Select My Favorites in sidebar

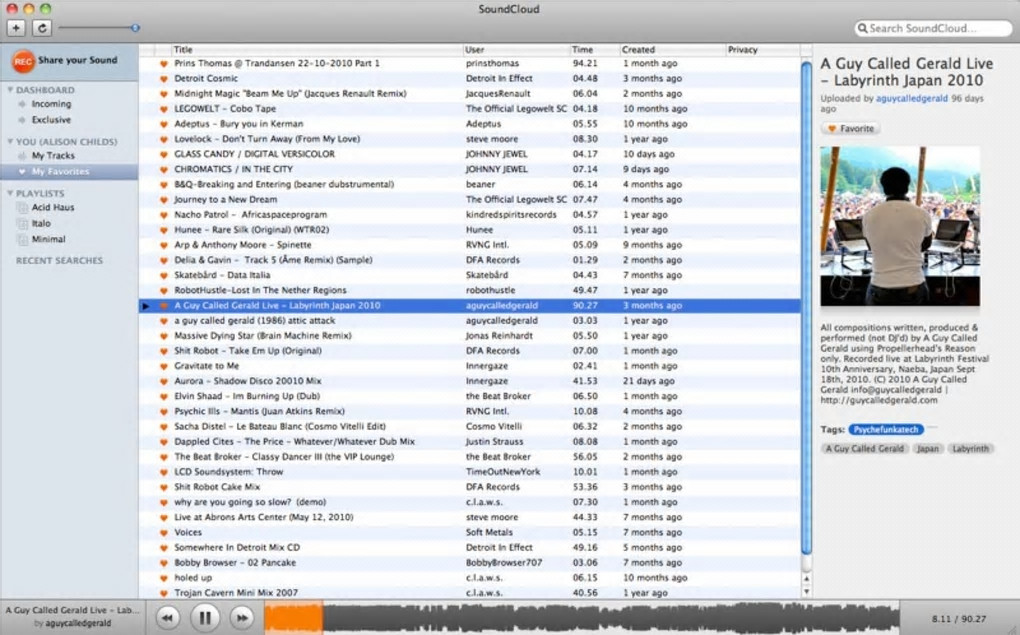coord(69,172)
